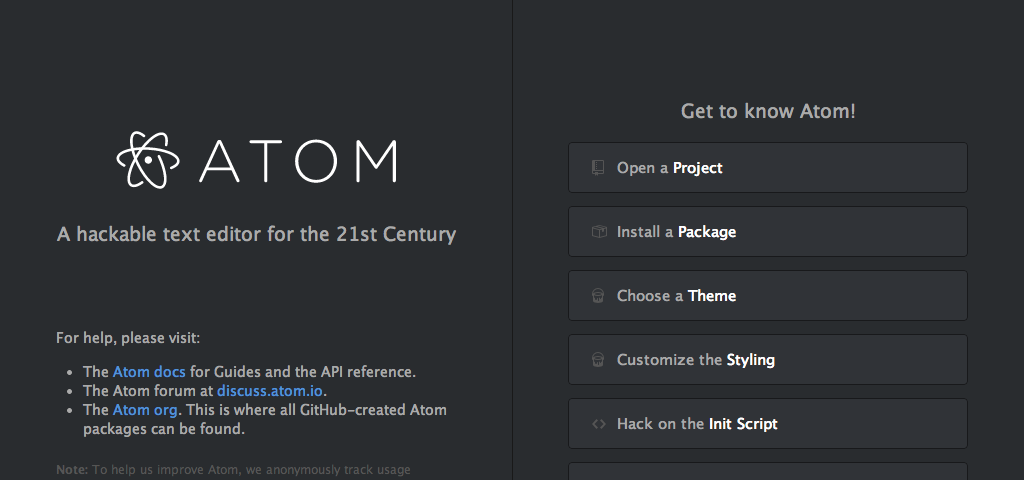
Task: Click the 'A hackable text editor for the 21st Century' tagline
Action: (256, 234)
